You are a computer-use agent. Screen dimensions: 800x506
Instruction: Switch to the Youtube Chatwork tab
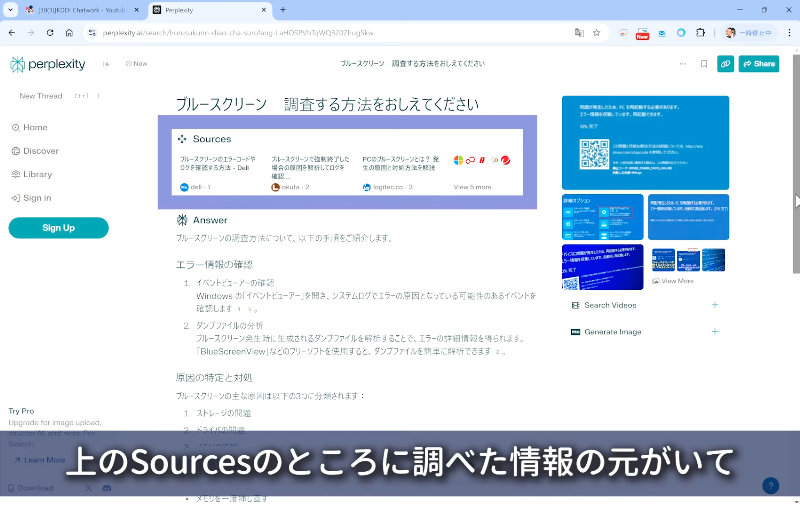82,10
